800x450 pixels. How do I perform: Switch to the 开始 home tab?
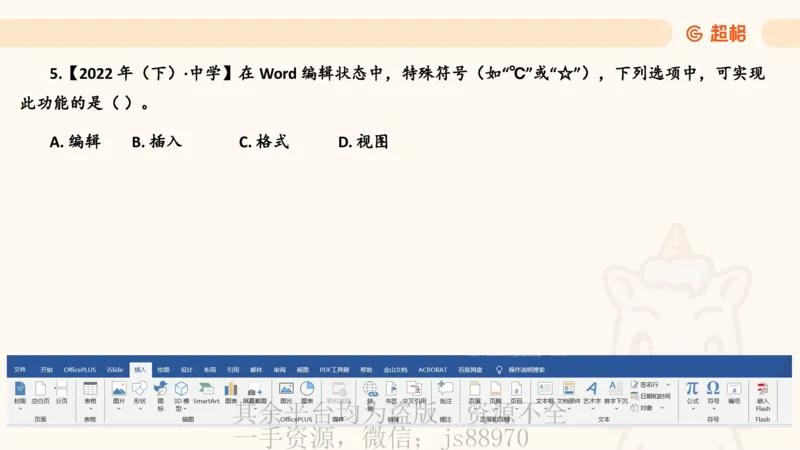click(46, 369)
